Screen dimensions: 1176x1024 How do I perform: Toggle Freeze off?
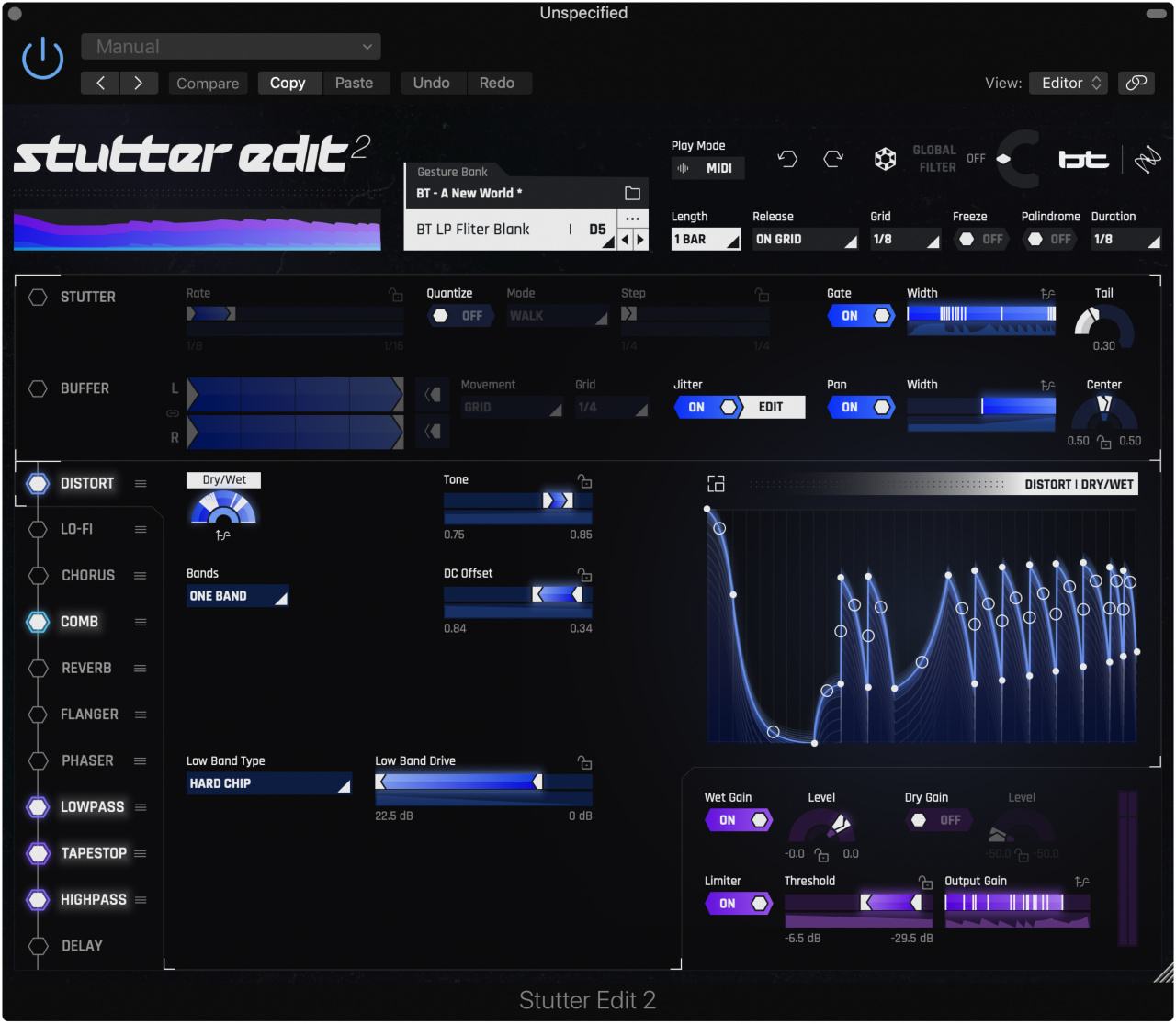point(980,239)
